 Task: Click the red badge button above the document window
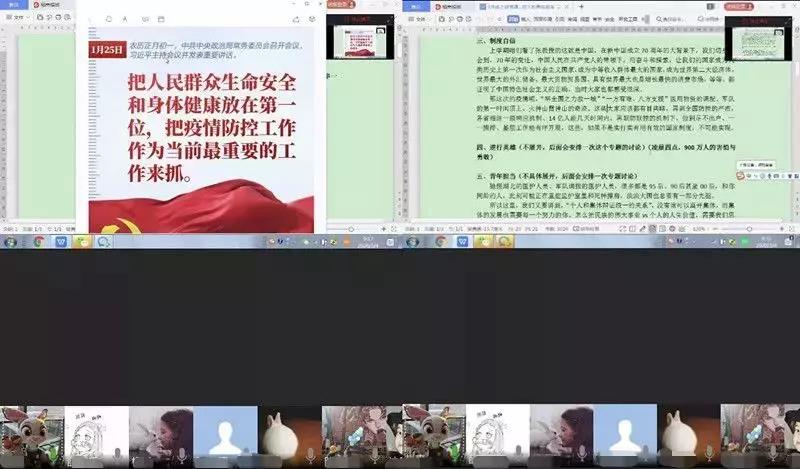[739, 7]
